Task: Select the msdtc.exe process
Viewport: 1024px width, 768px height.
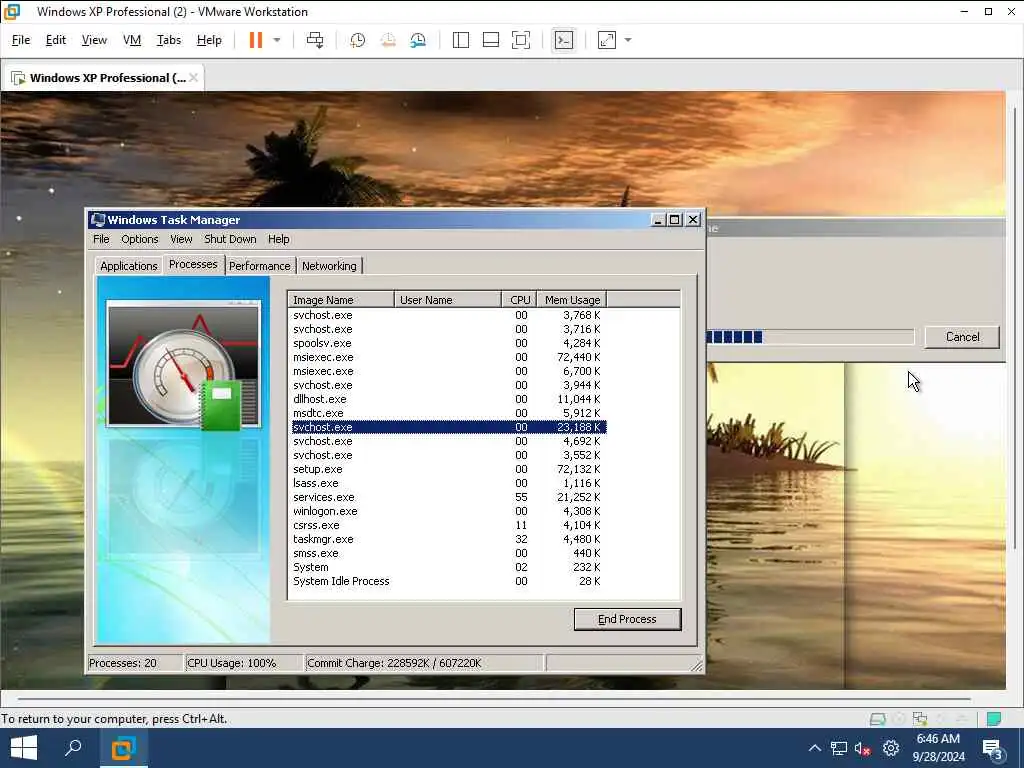Action: 449,413
